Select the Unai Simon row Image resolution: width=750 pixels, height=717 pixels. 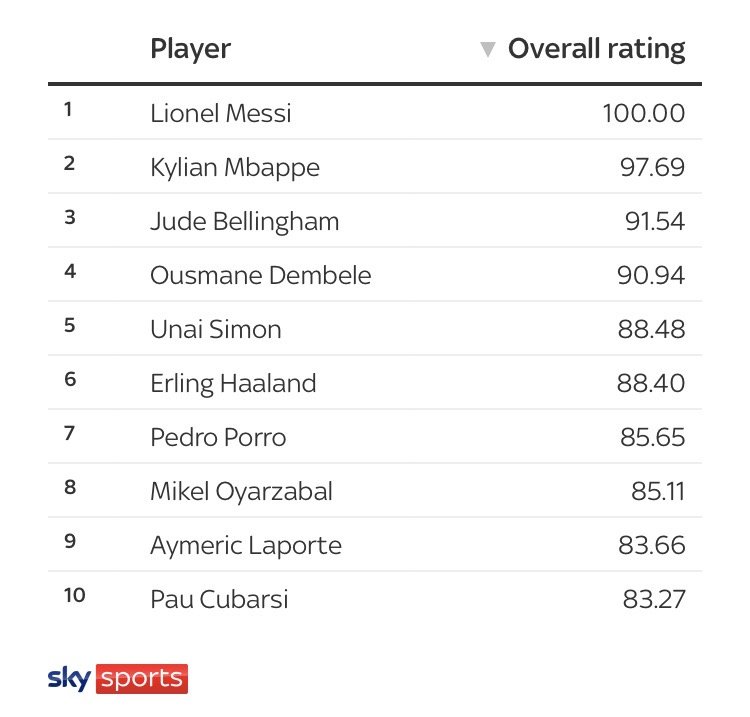[375, 329]
